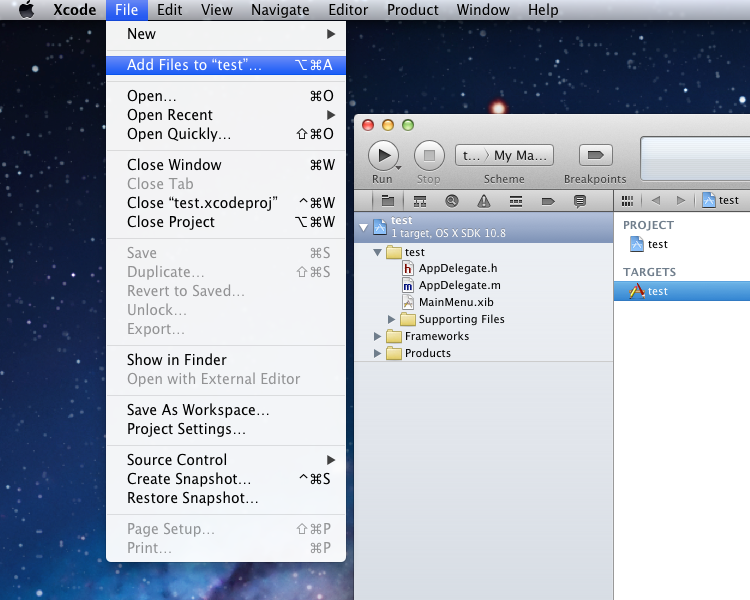The height and width of the screenshot is (600, 750).
Task: Open the Edit menu
Action: [x=169, y=10]
